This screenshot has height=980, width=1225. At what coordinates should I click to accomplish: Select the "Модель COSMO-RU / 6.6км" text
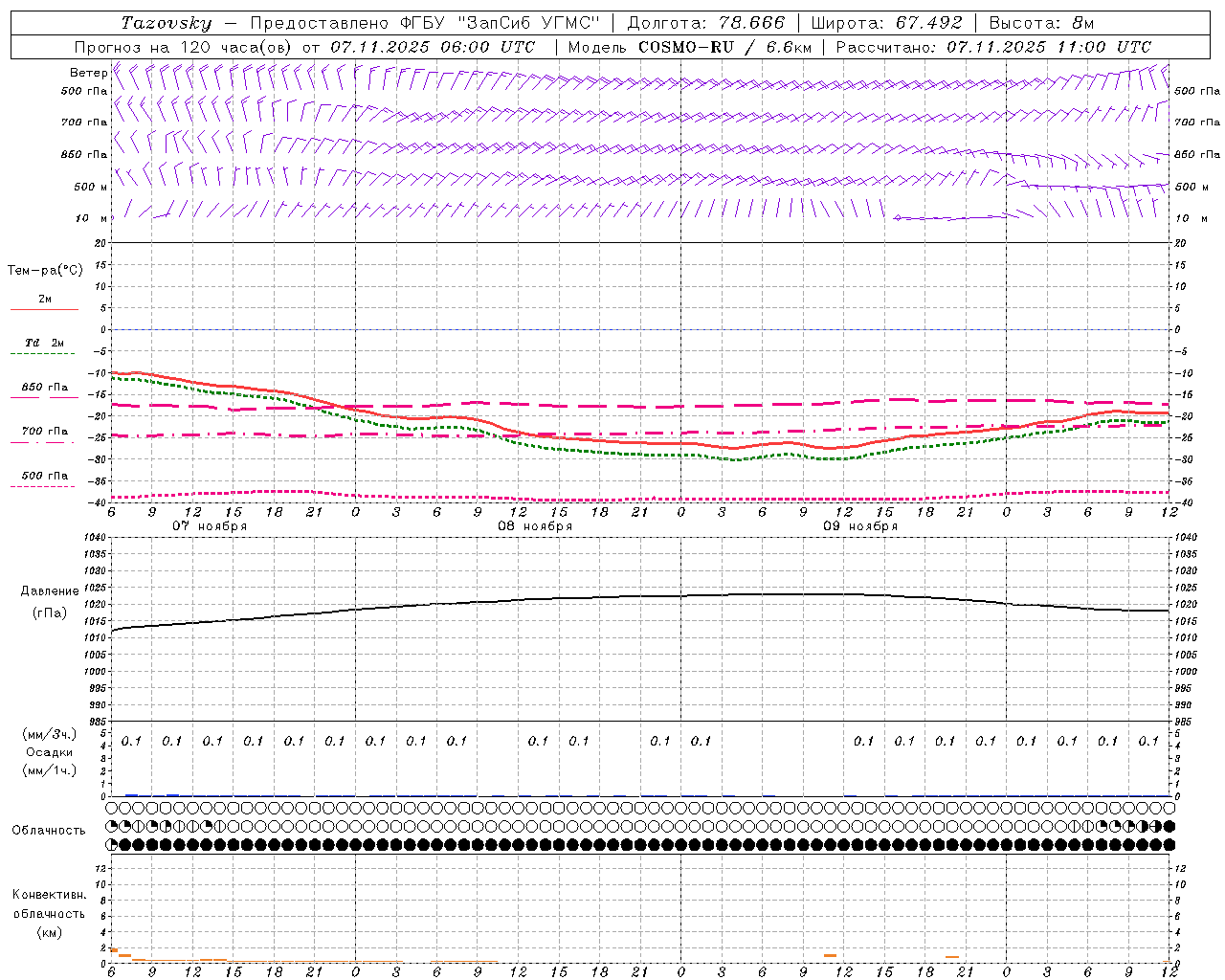coord(689,47)
